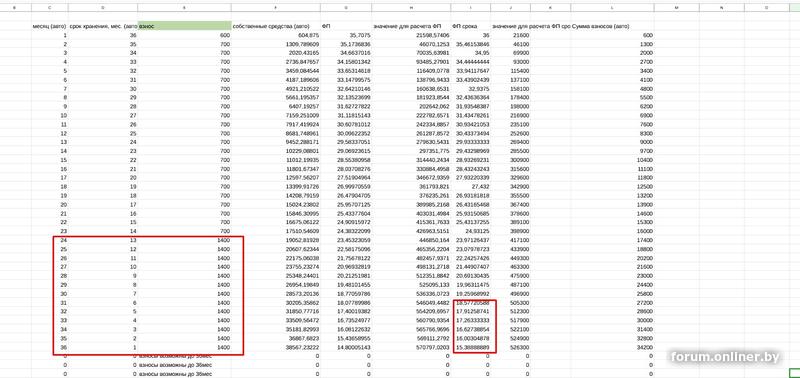Image resolution: width=800 pixels, height=378 pixels.
Task: Click the "месяц (авто)" header cell
Action: [49, 26]
